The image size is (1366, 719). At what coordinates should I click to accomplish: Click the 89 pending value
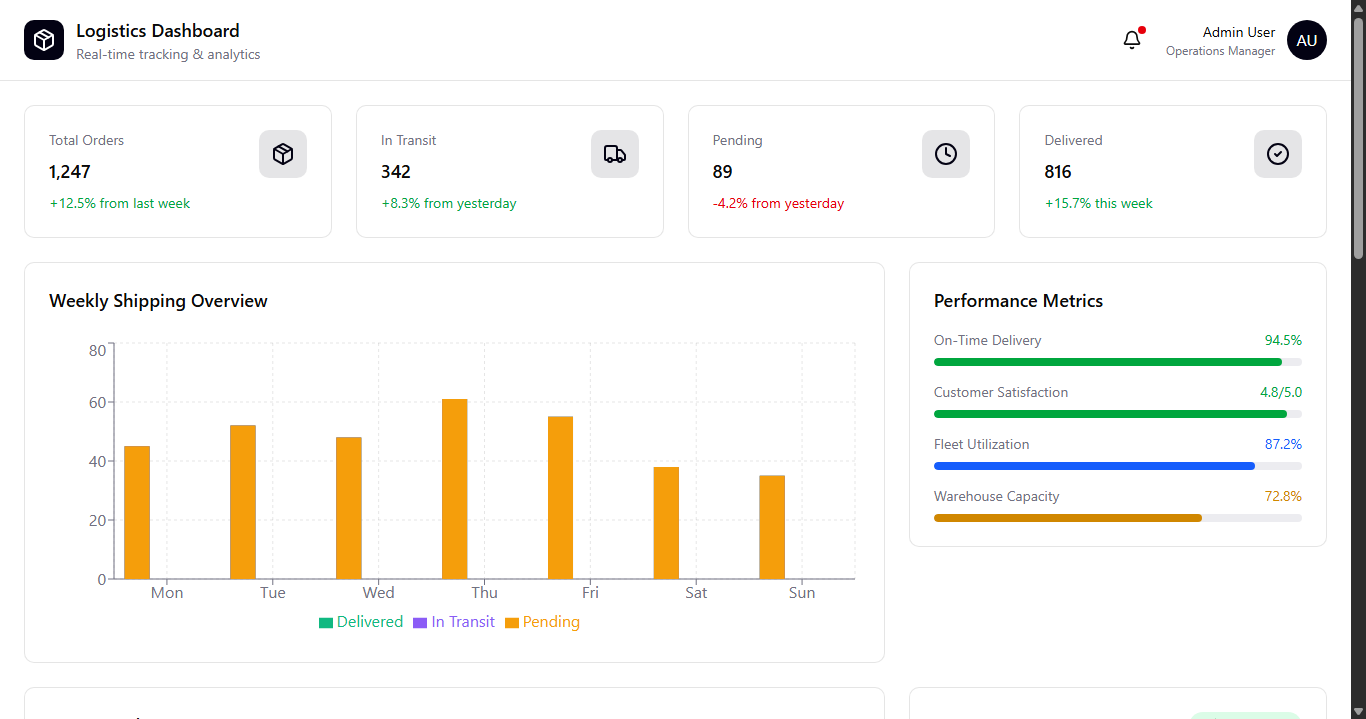pos(723,172)
